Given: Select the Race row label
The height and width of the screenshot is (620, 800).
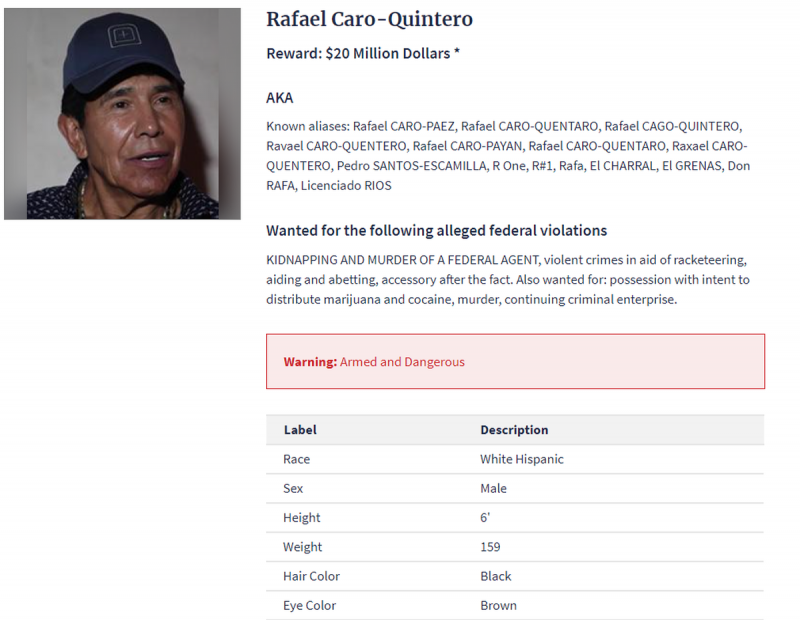Looking at the screenshot, I should (x=297, y=459).
